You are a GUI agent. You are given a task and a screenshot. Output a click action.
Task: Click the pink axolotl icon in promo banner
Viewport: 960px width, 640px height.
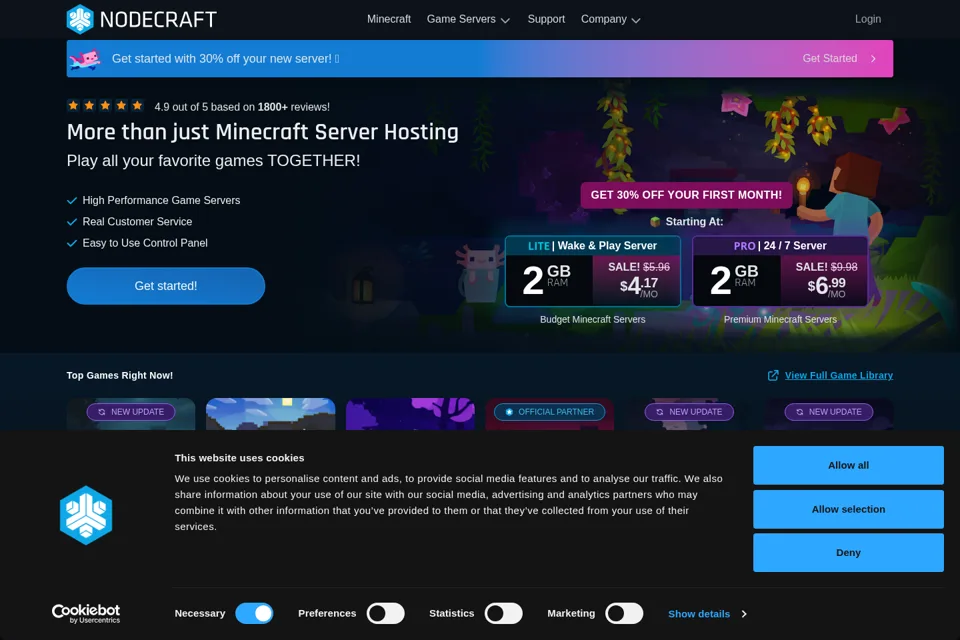(x=86, y=59)
